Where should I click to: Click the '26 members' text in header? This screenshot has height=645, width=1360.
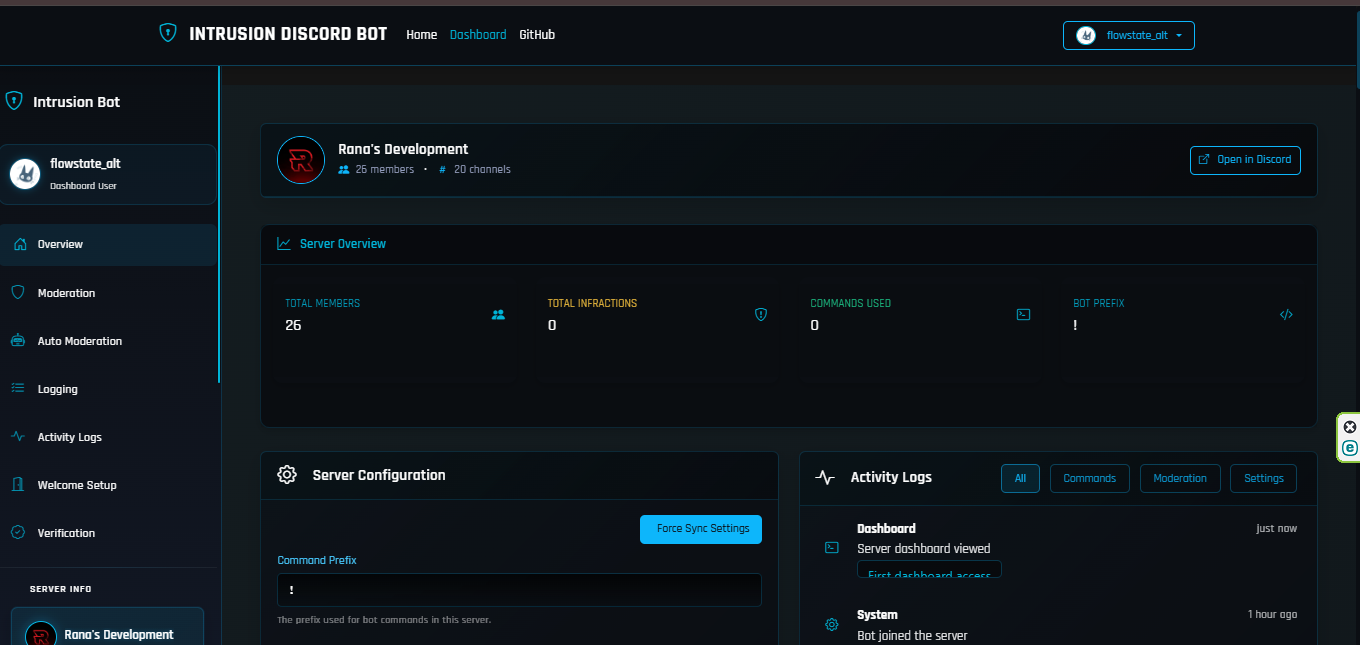[385, 169]
